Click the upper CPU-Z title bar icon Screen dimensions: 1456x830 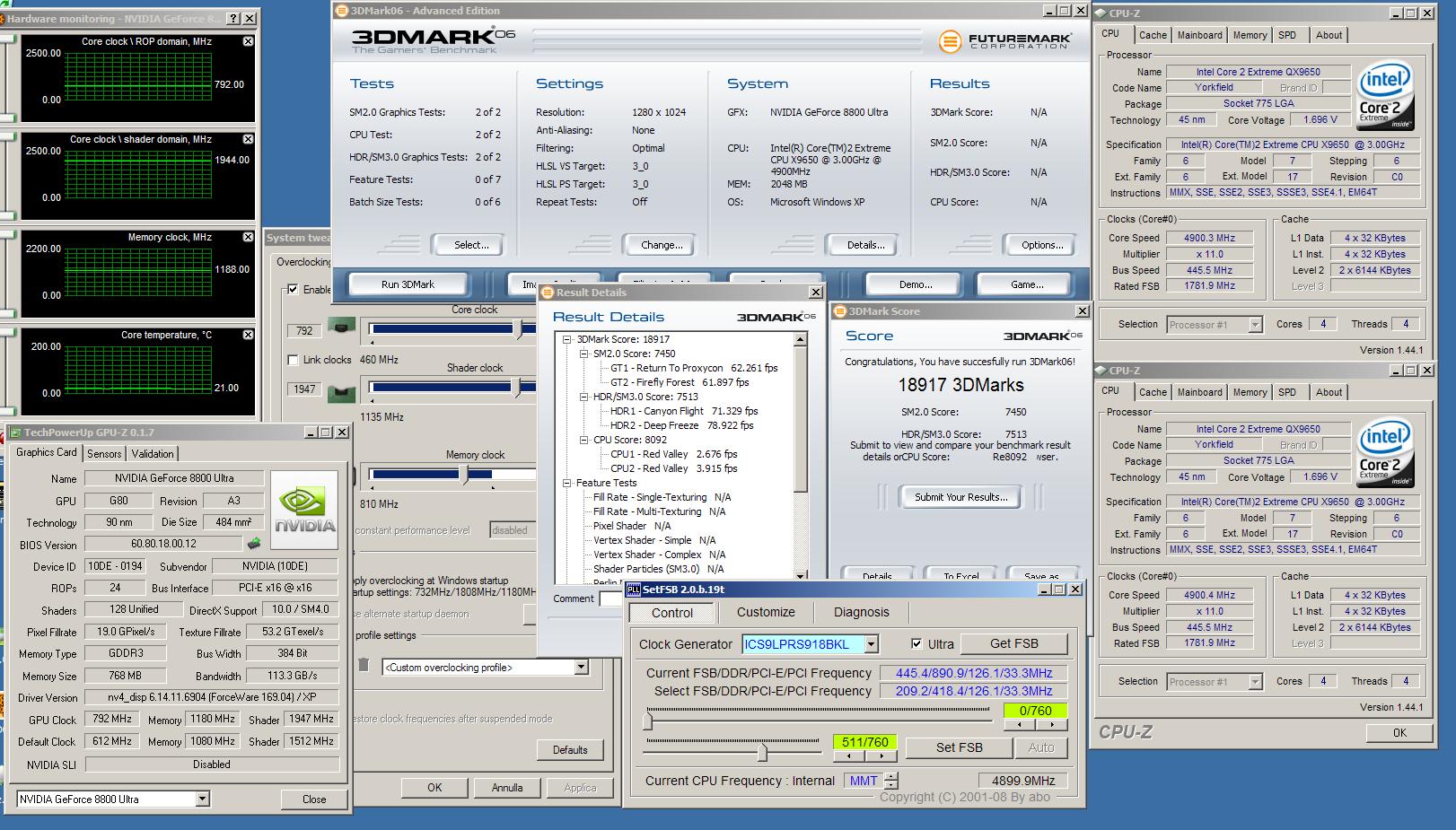(x=1101, y=13)
